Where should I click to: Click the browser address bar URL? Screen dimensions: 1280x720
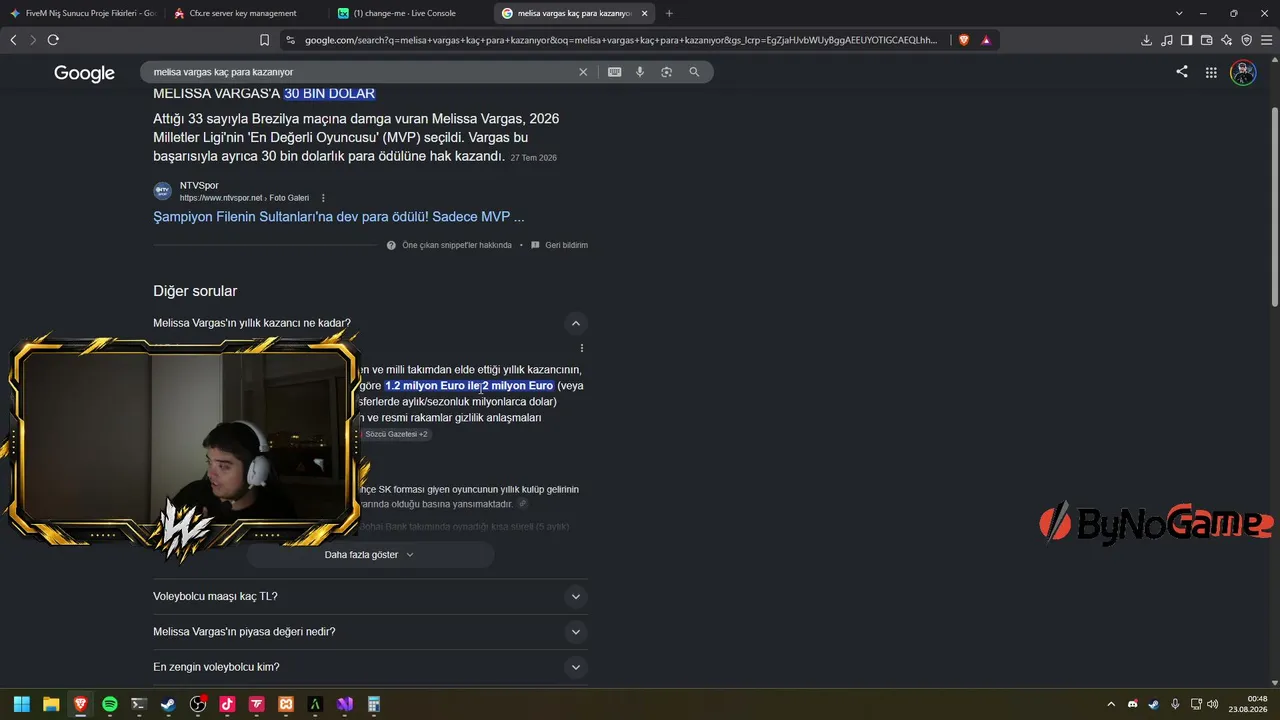tap(620, 40)
